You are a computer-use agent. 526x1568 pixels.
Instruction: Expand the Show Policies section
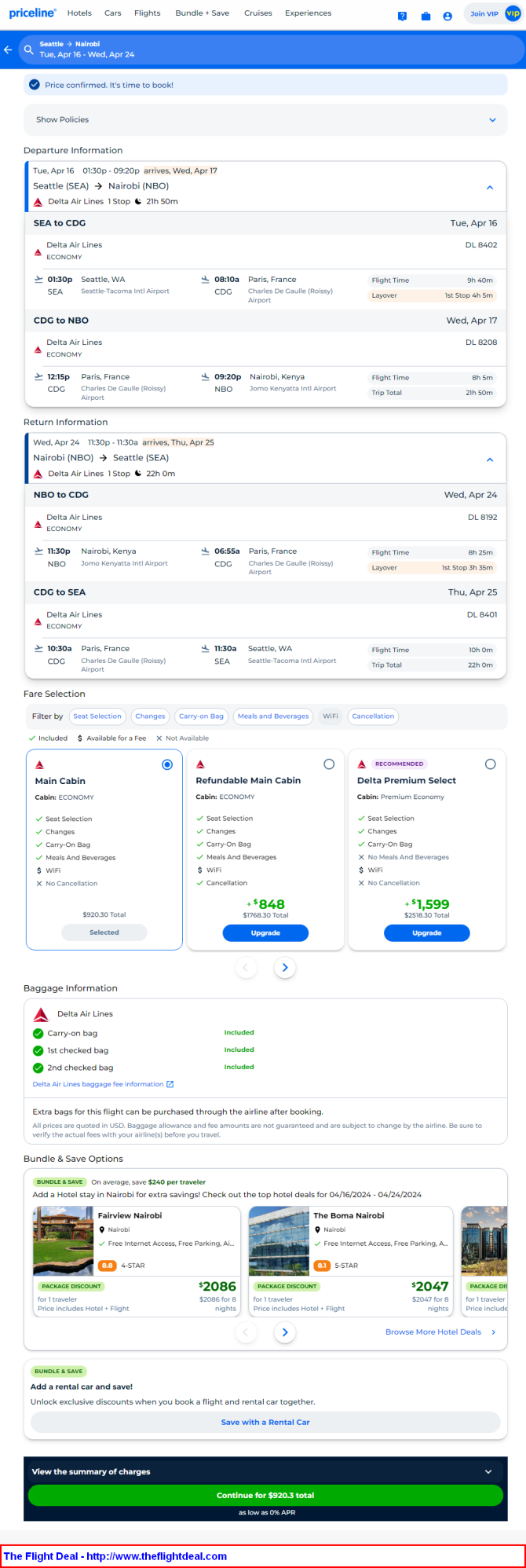[x=265, y=119]
